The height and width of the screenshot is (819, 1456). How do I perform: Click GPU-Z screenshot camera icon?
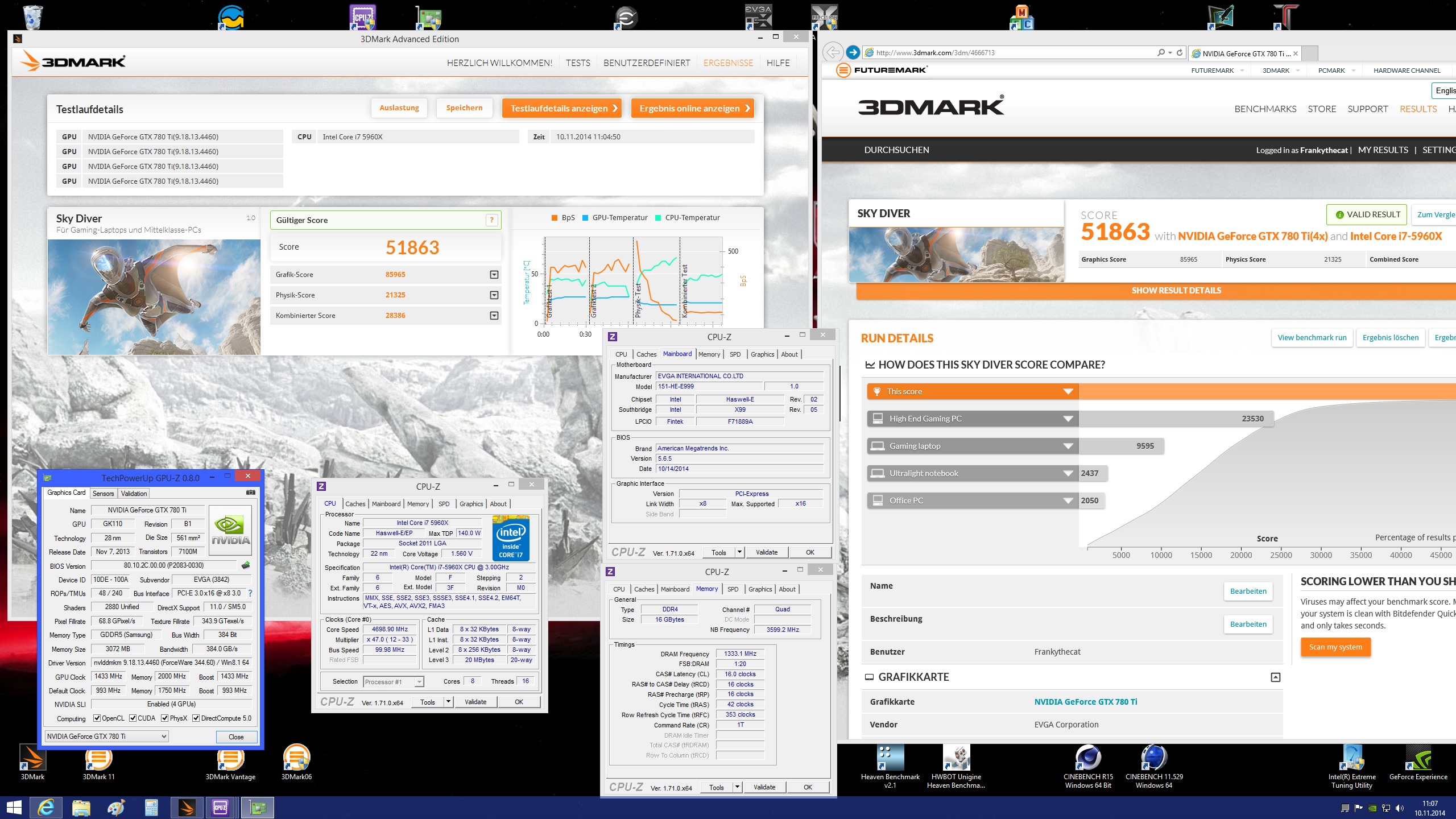coord(250,493)
